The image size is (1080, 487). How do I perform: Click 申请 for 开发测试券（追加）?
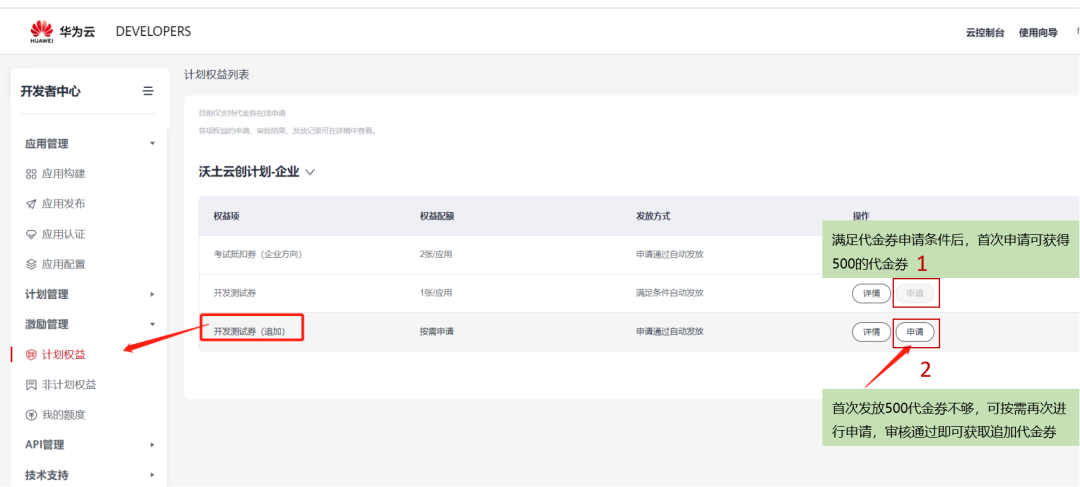click(x=915, y=332)
